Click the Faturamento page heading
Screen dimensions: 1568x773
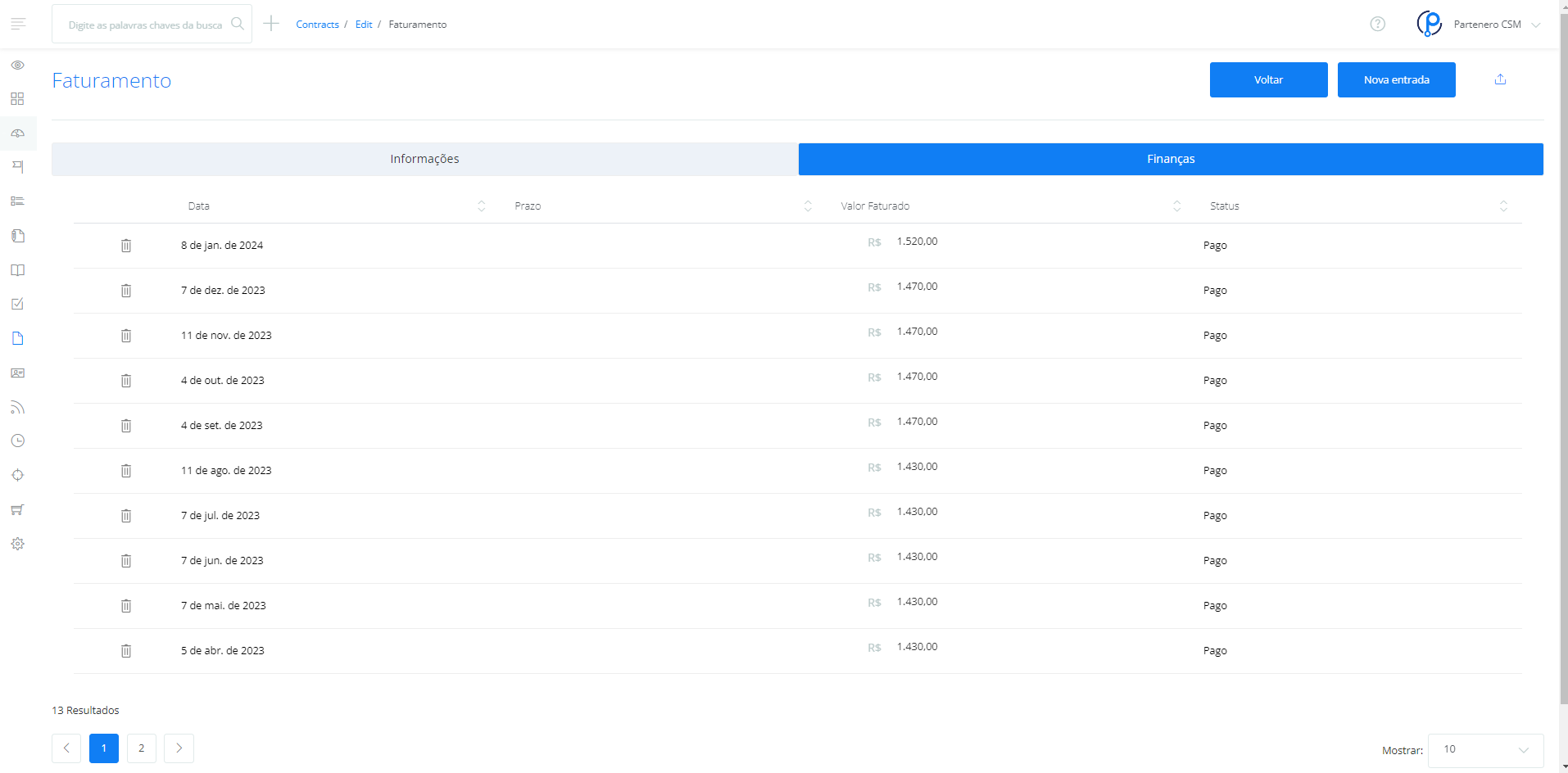click(111, 80)
